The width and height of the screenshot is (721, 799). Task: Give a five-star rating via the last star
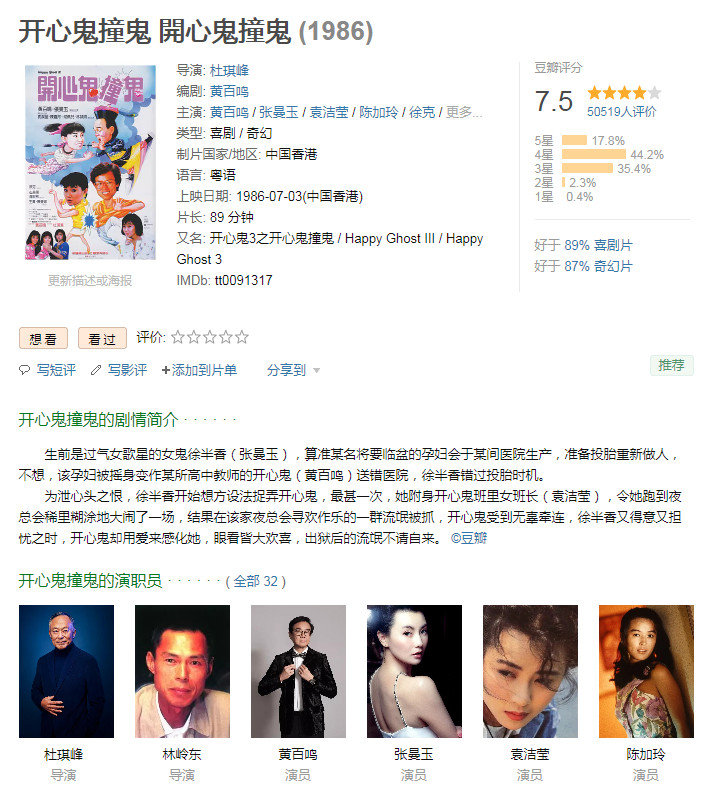[x=242, y=337]
